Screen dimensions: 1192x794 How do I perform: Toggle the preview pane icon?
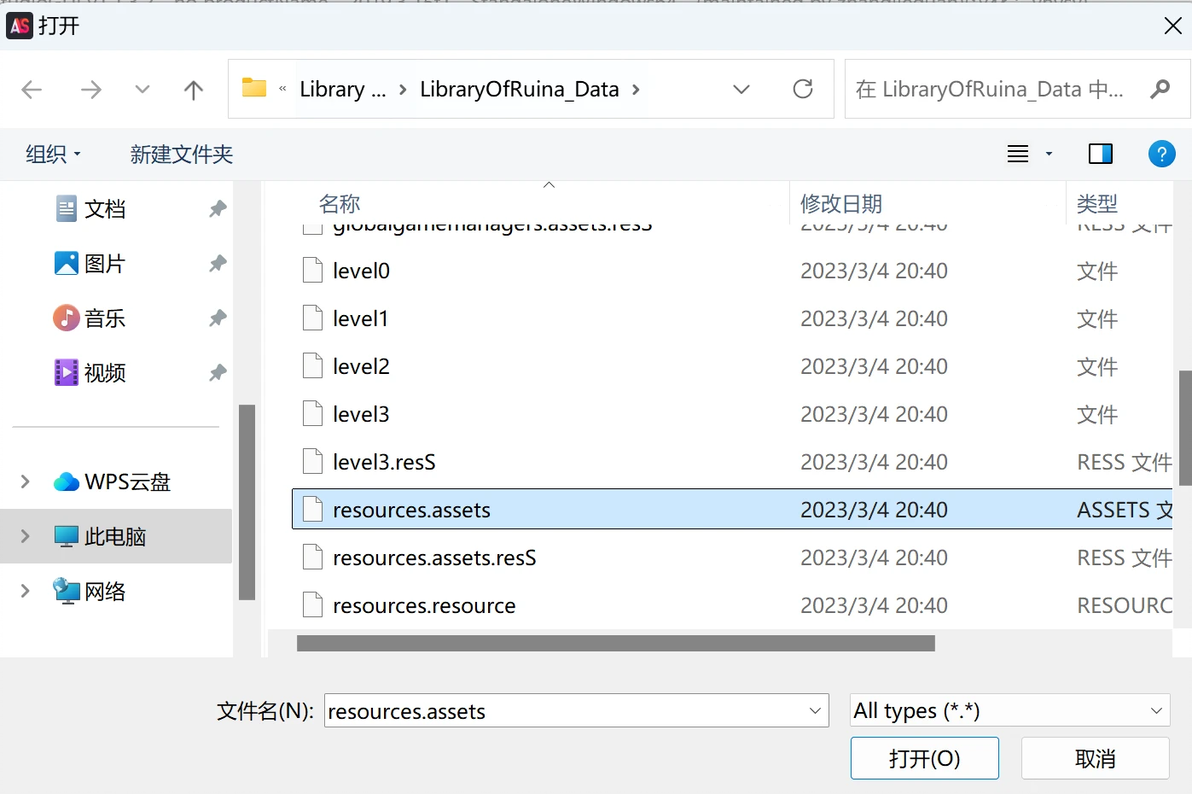click(1100, 154)
